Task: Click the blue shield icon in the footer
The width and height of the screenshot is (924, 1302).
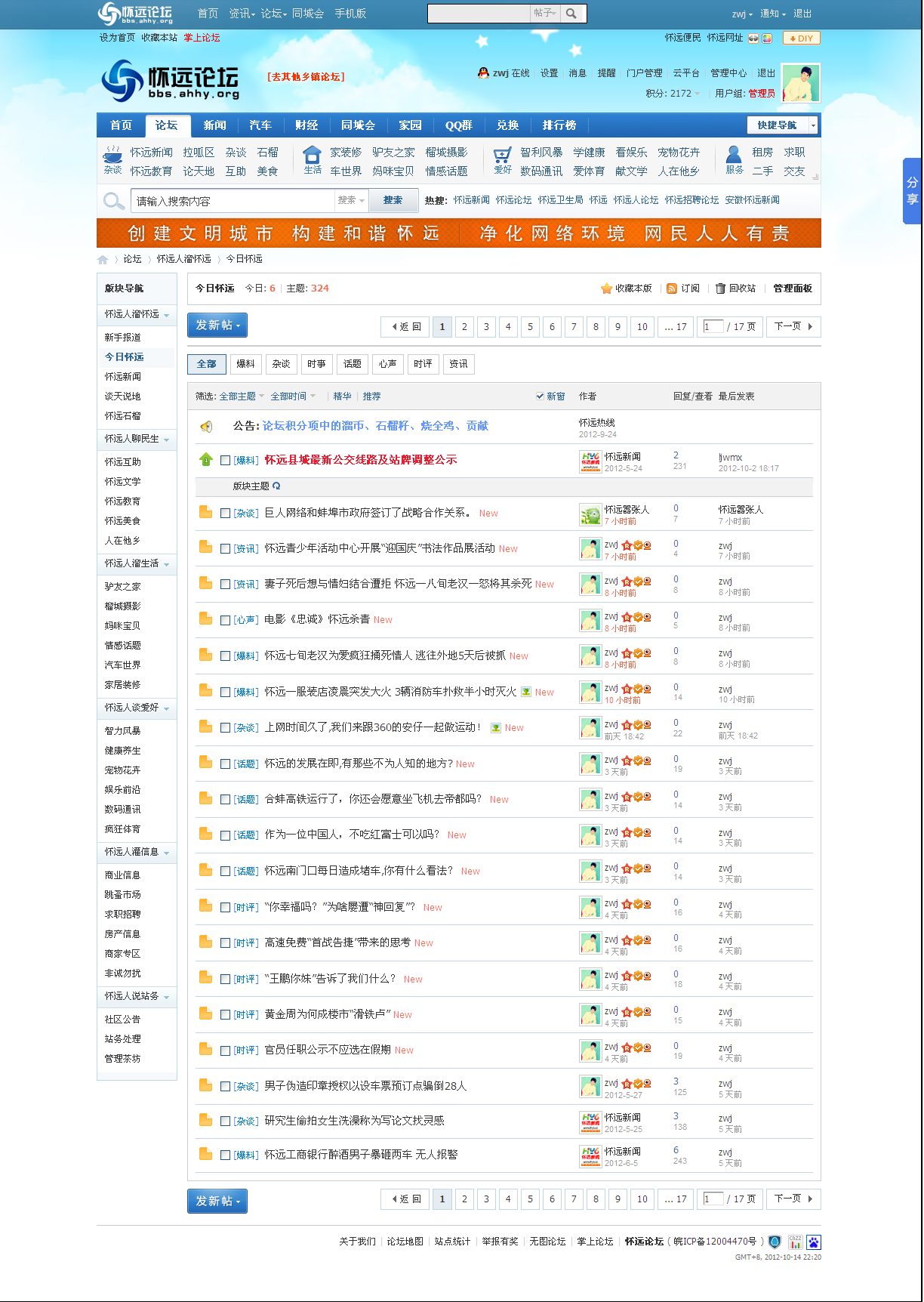Action: [x=775, y=1242]
